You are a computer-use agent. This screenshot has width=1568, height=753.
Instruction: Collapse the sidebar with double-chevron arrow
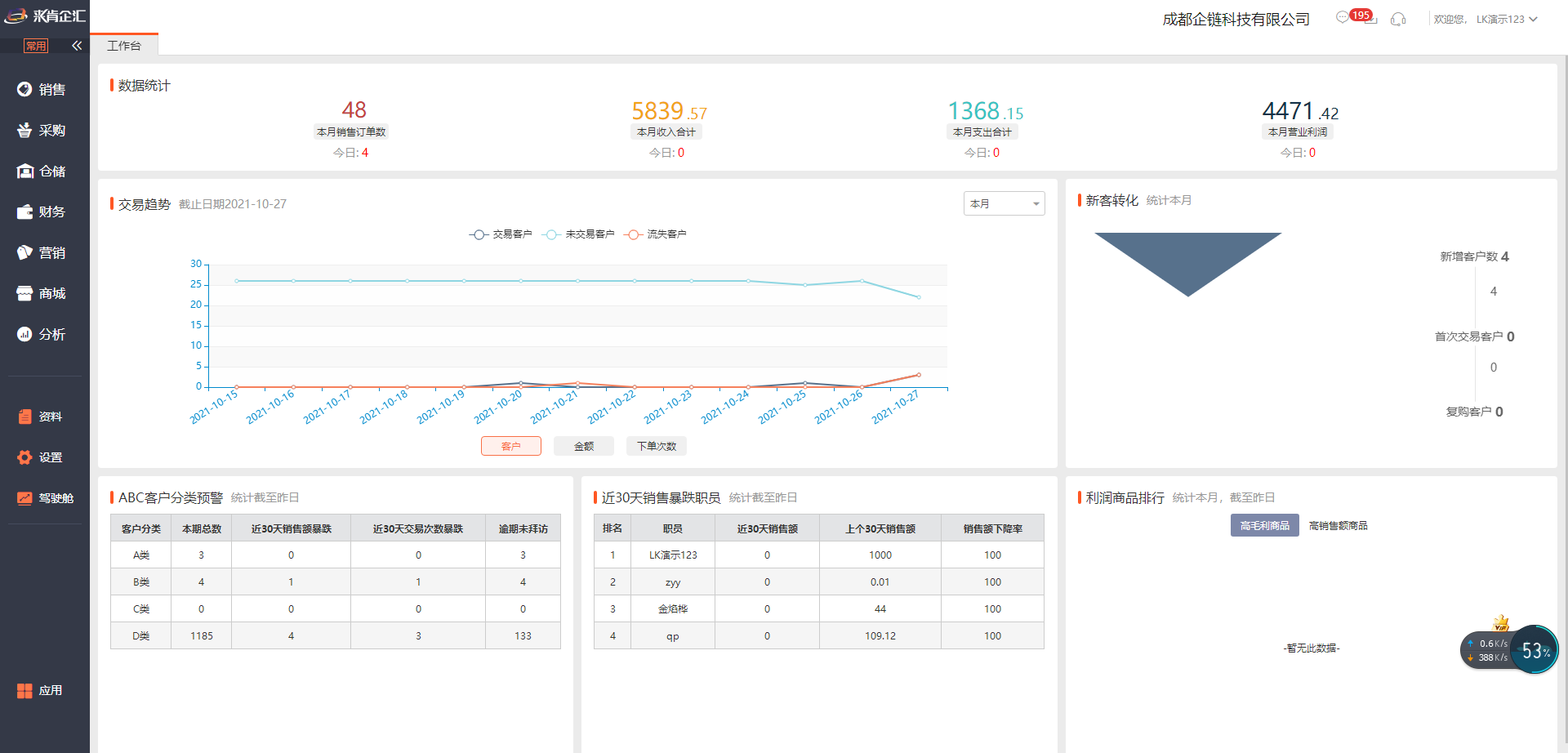[x=77, y=46]
